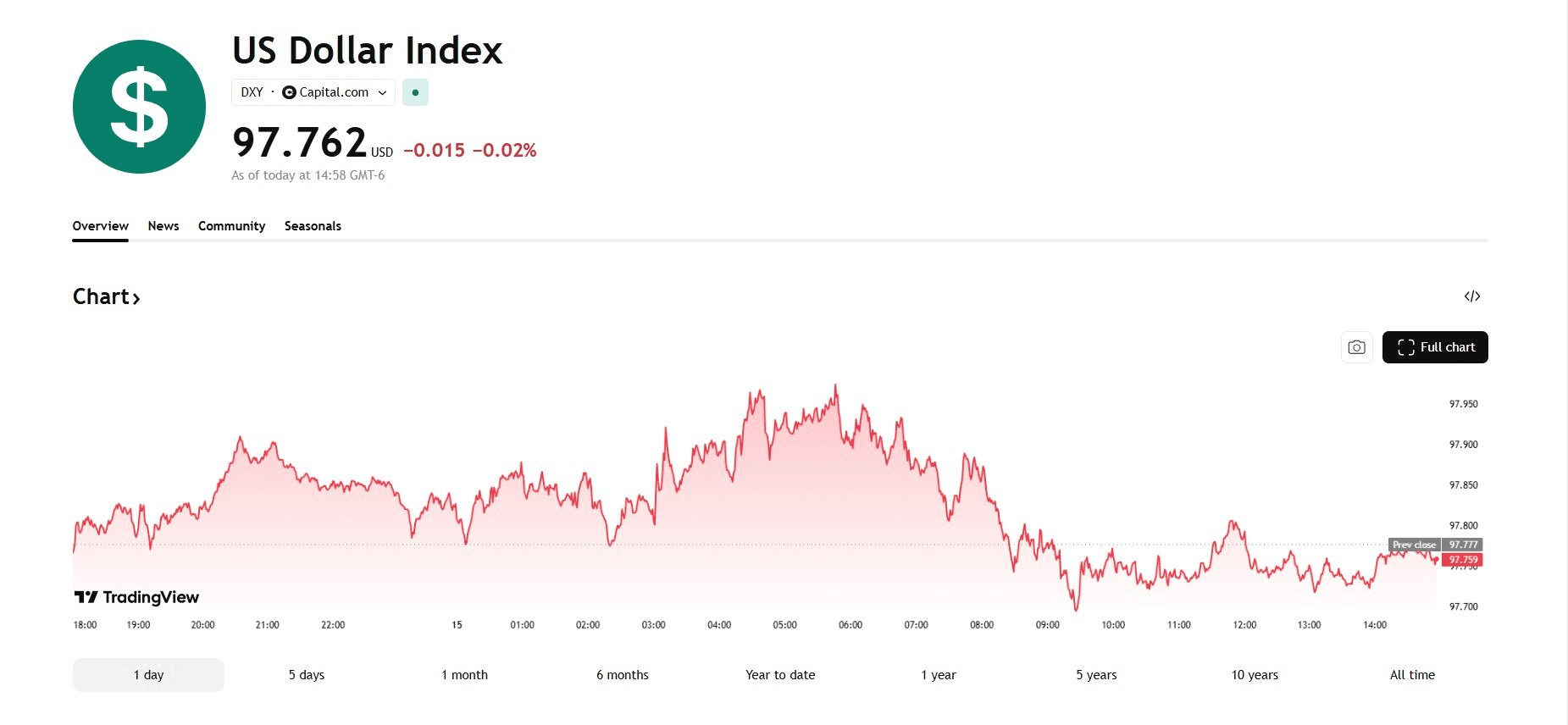Set chart range to 1 month
1568x725 pixels.
tap(464, 675)
